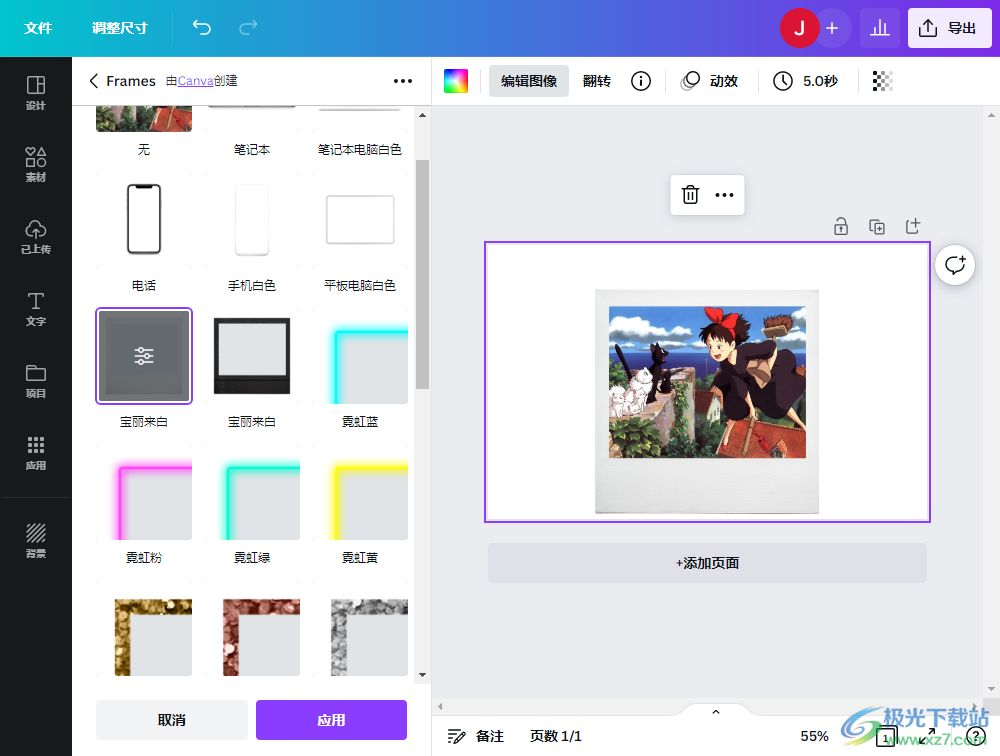This screenshot has height=756, width=1000.
Task: Click the add comment bubble icon
Action: 955,265
